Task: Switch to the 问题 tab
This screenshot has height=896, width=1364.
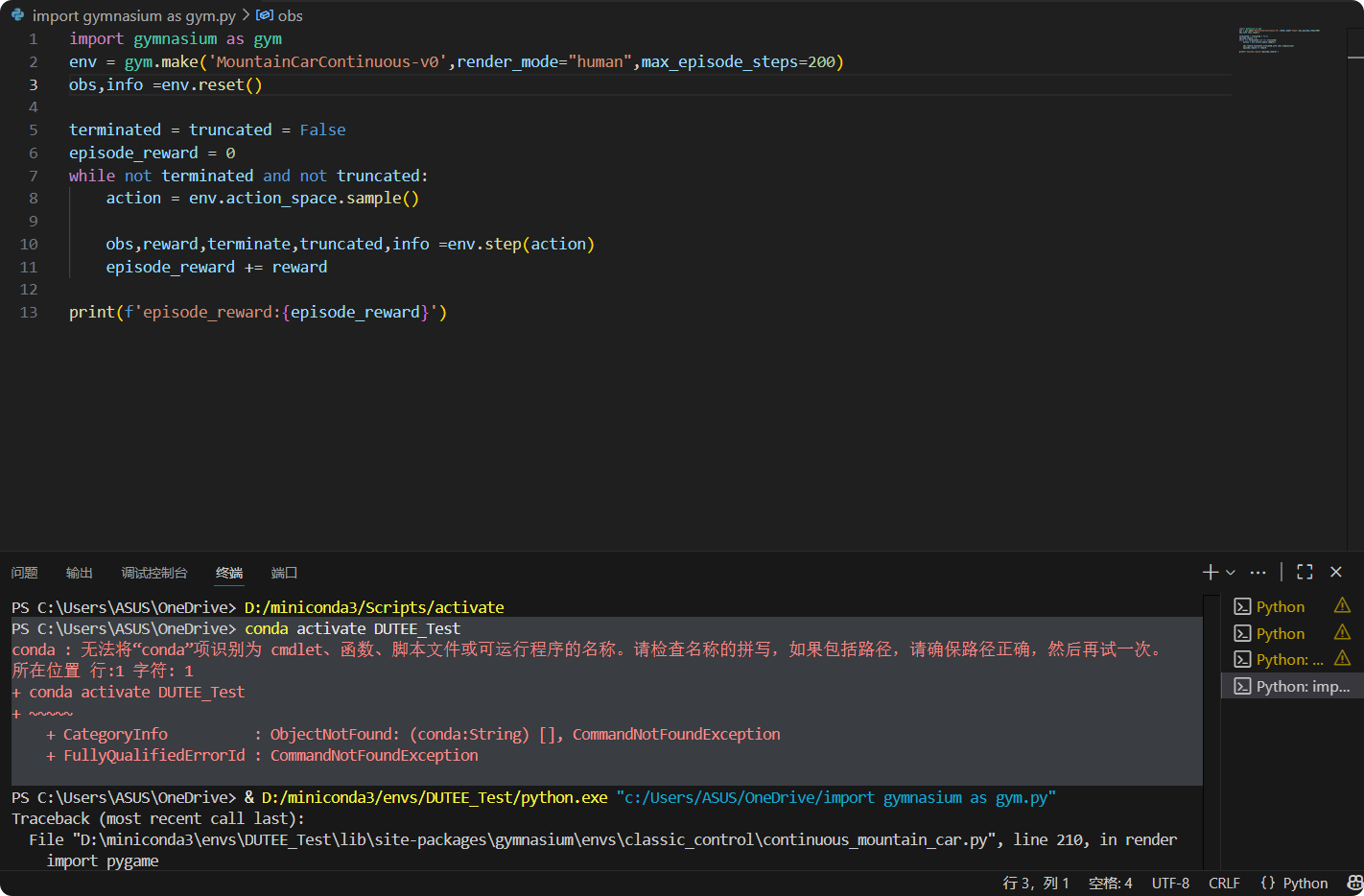Action: [x=24, y=572]
